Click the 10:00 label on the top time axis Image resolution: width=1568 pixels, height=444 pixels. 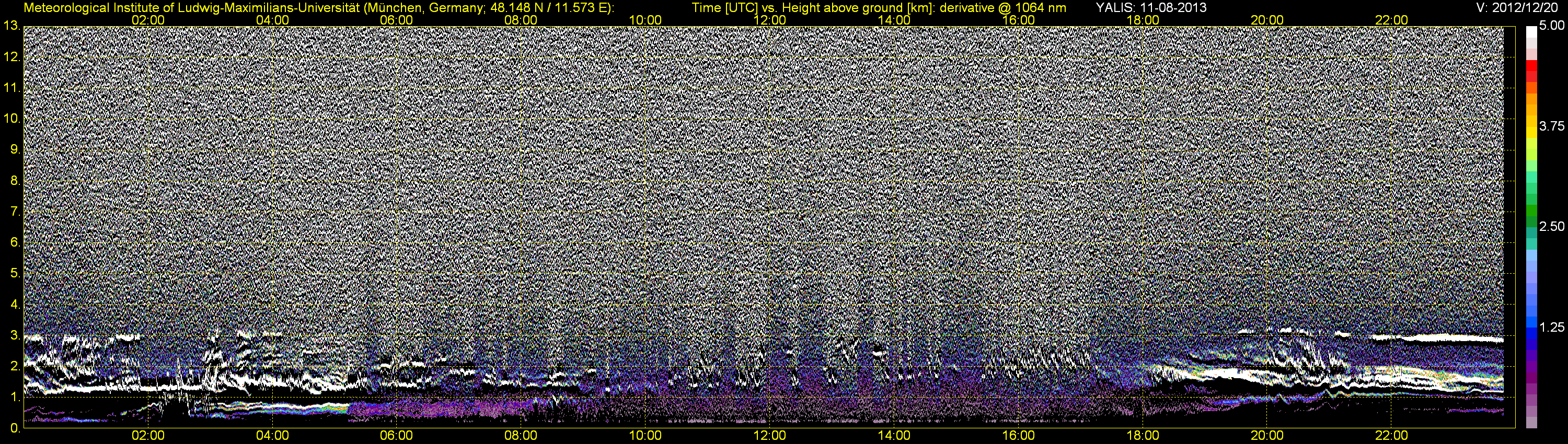click(645, 20)
